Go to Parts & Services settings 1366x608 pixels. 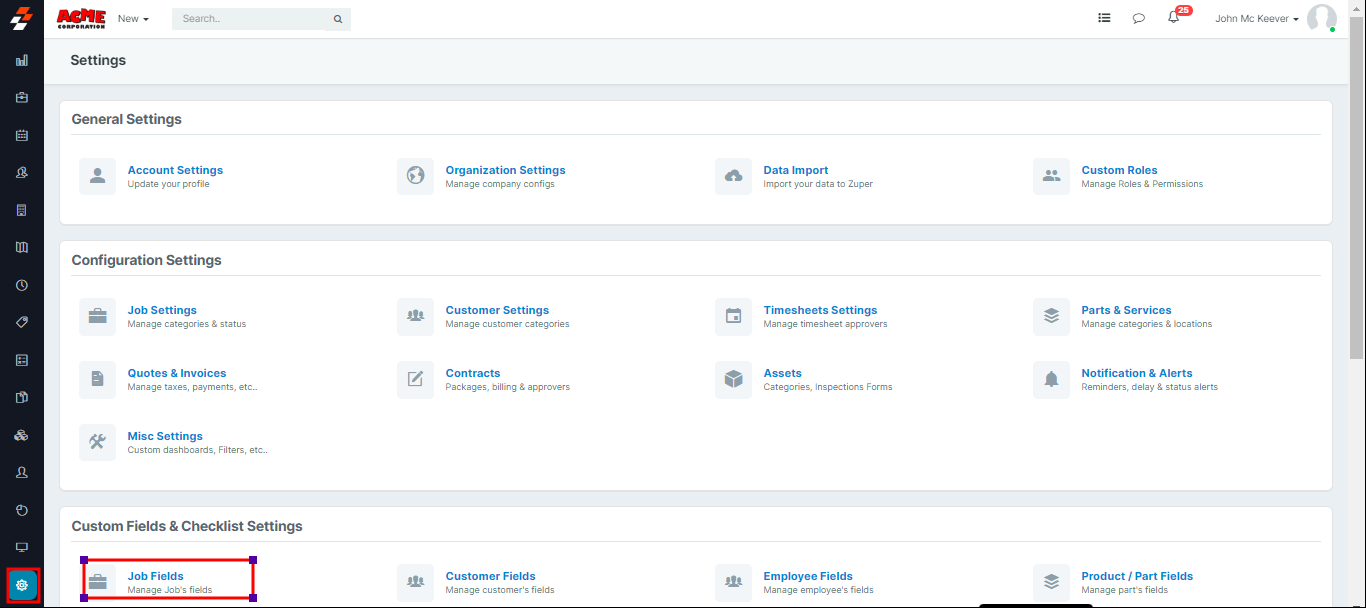(1126, 310)
